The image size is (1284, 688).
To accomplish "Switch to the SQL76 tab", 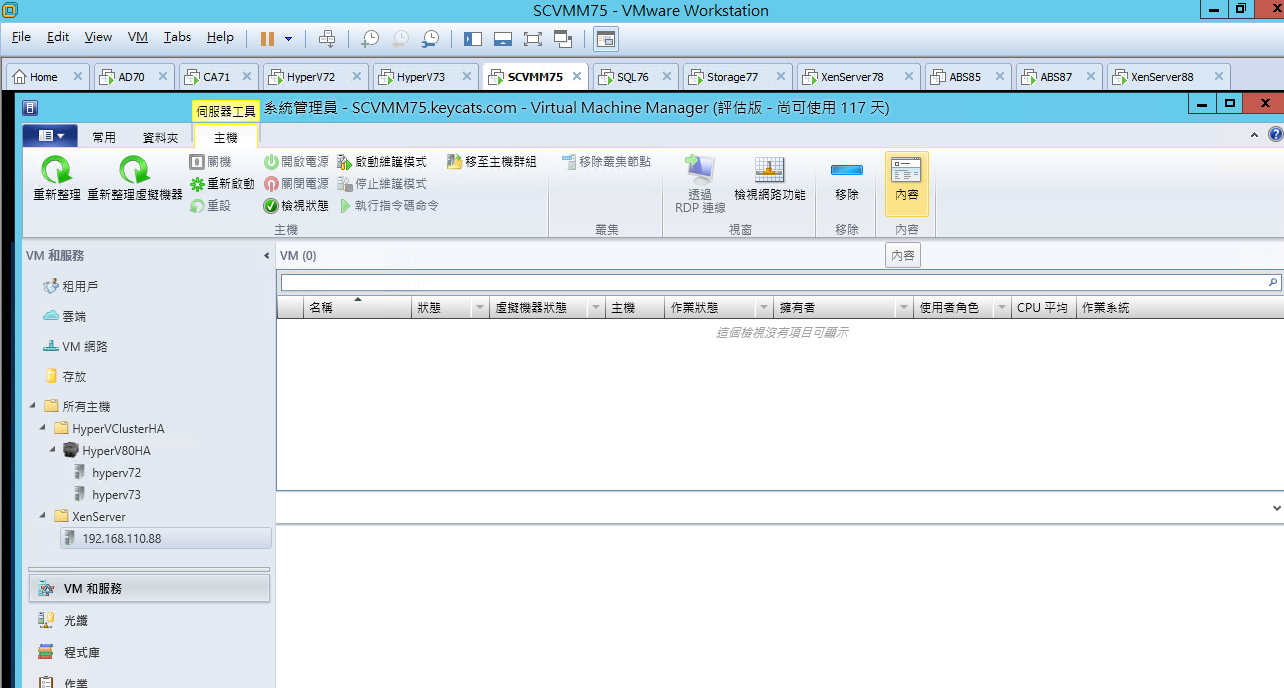I will [633, 77].
